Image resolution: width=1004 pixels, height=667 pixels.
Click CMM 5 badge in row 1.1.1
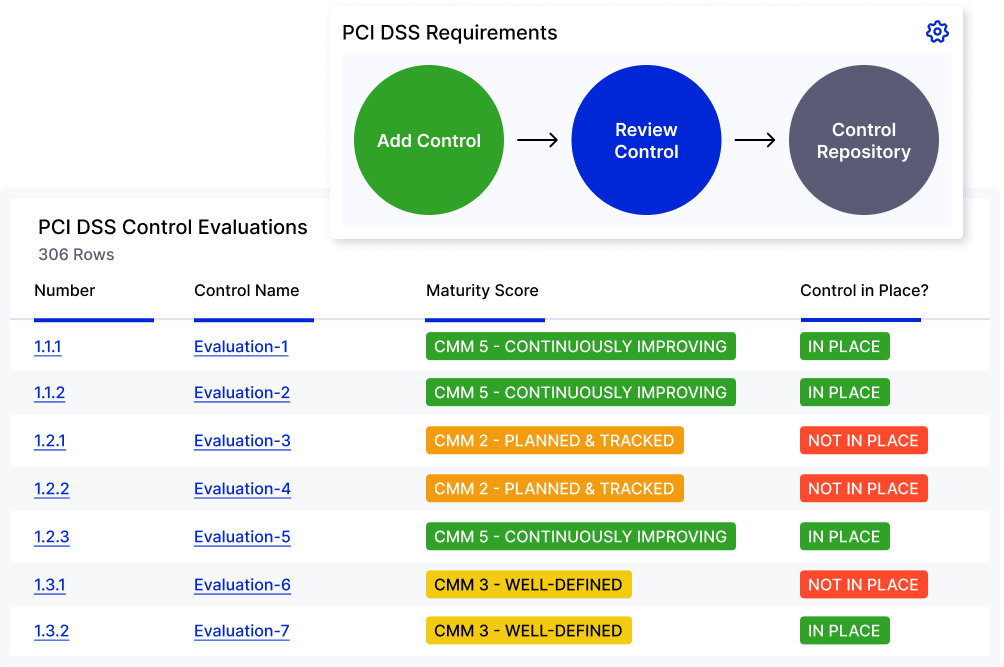(581, 346)
